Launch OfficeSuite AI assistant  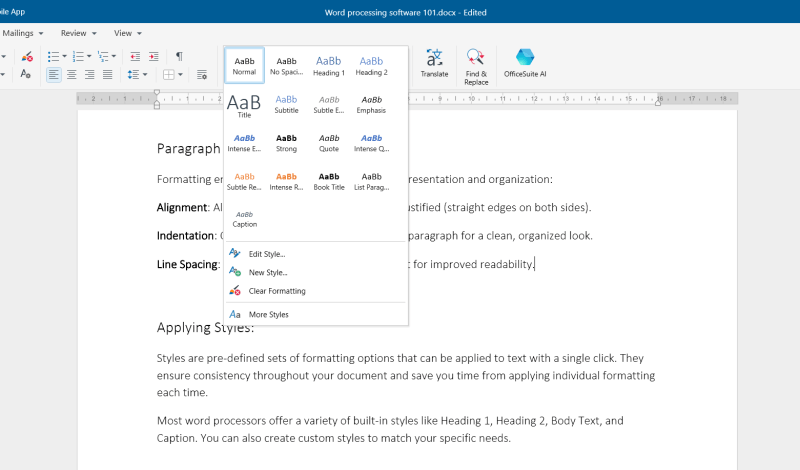(x=525, y=63)
